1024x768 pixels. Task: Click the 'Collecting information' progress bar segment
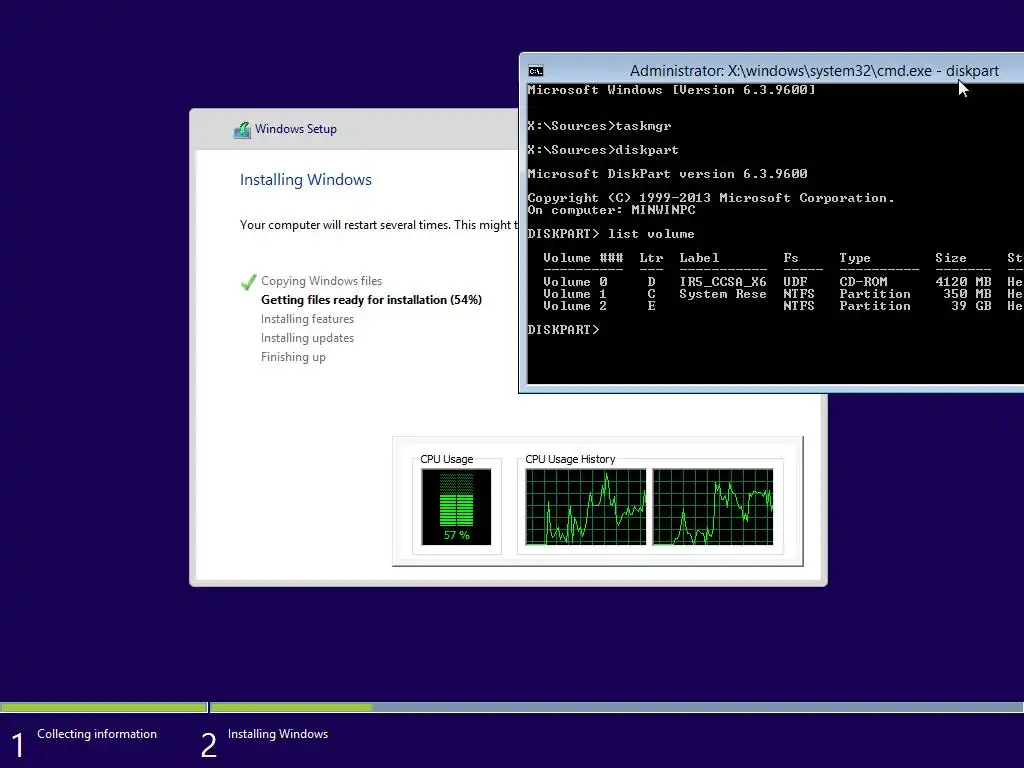(104, 707)
